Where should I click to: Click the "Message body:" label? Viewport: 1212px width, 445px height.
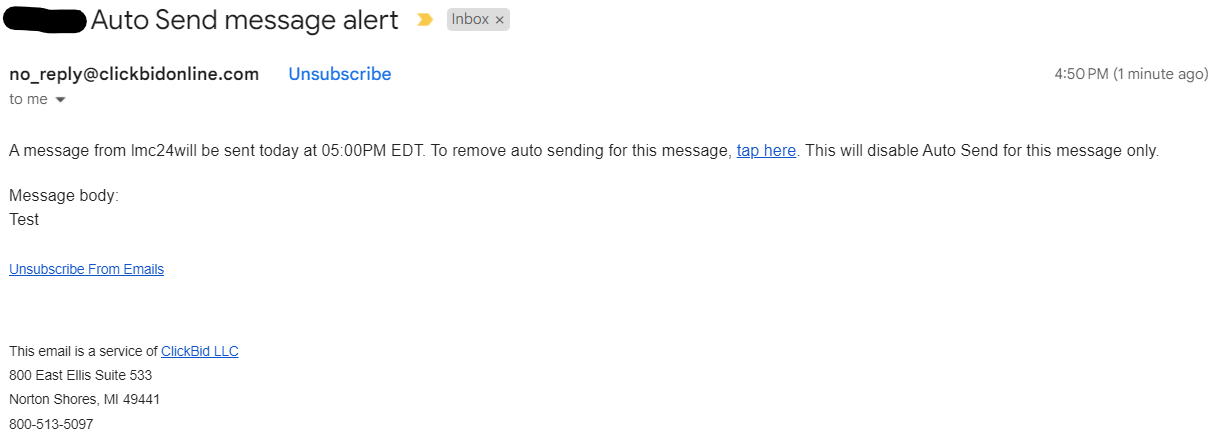click(x=64, y=196)
